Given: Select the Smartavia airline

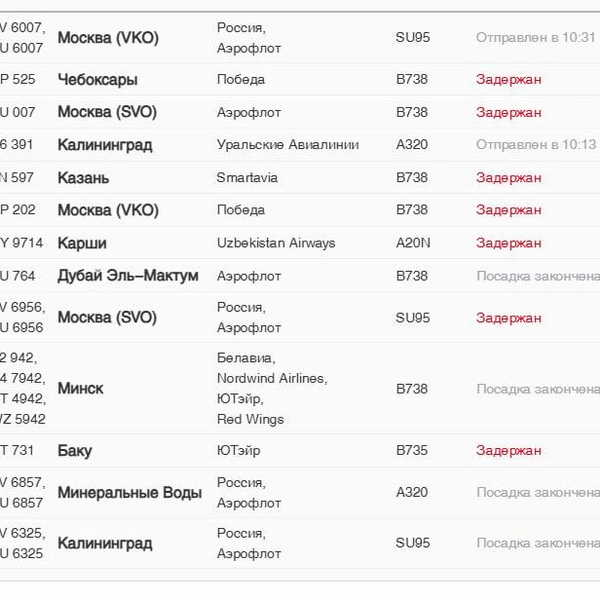Looking at the screenshot, I should click(x=247, y=178).
